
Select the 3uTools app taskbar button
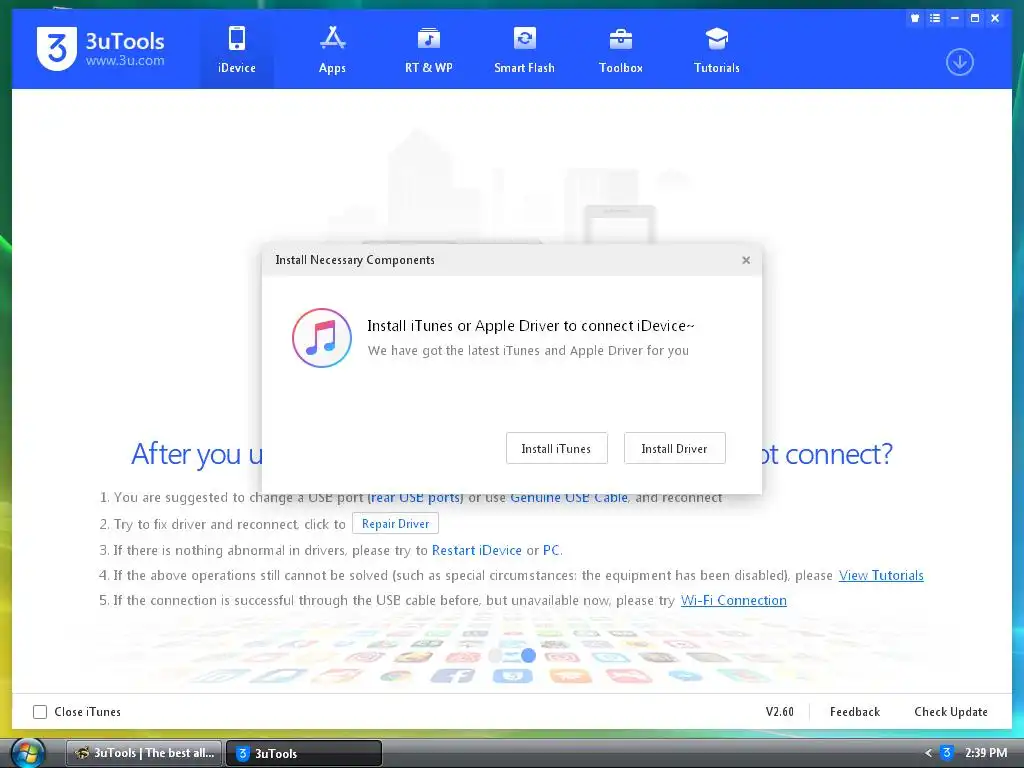pyautogui.click(x=304, y=753)
